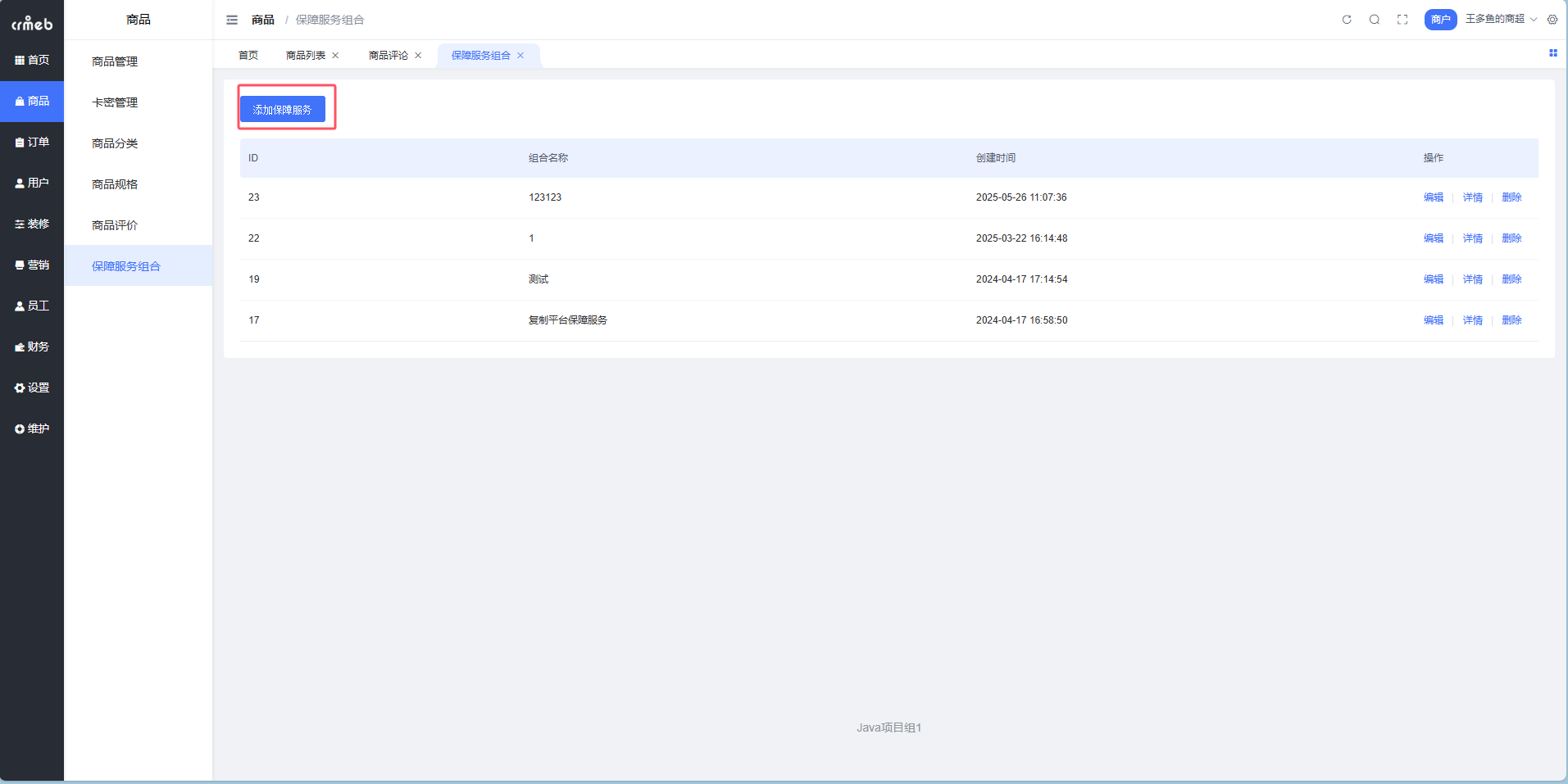Open the settings gear in header
The image size is (1568, 784).
coord(1552,20)
